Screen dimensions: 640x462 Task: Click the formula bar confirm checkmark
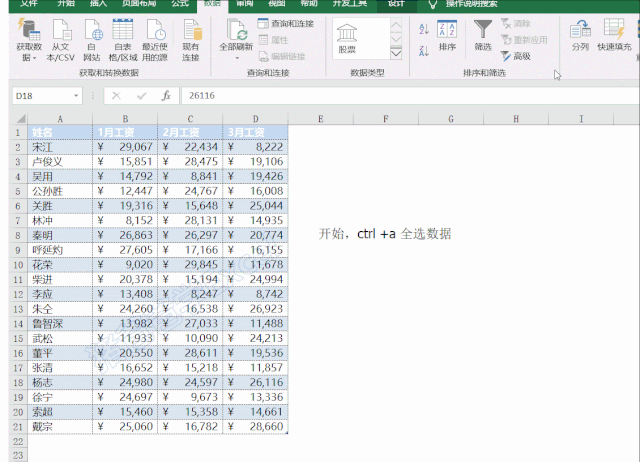142,96
